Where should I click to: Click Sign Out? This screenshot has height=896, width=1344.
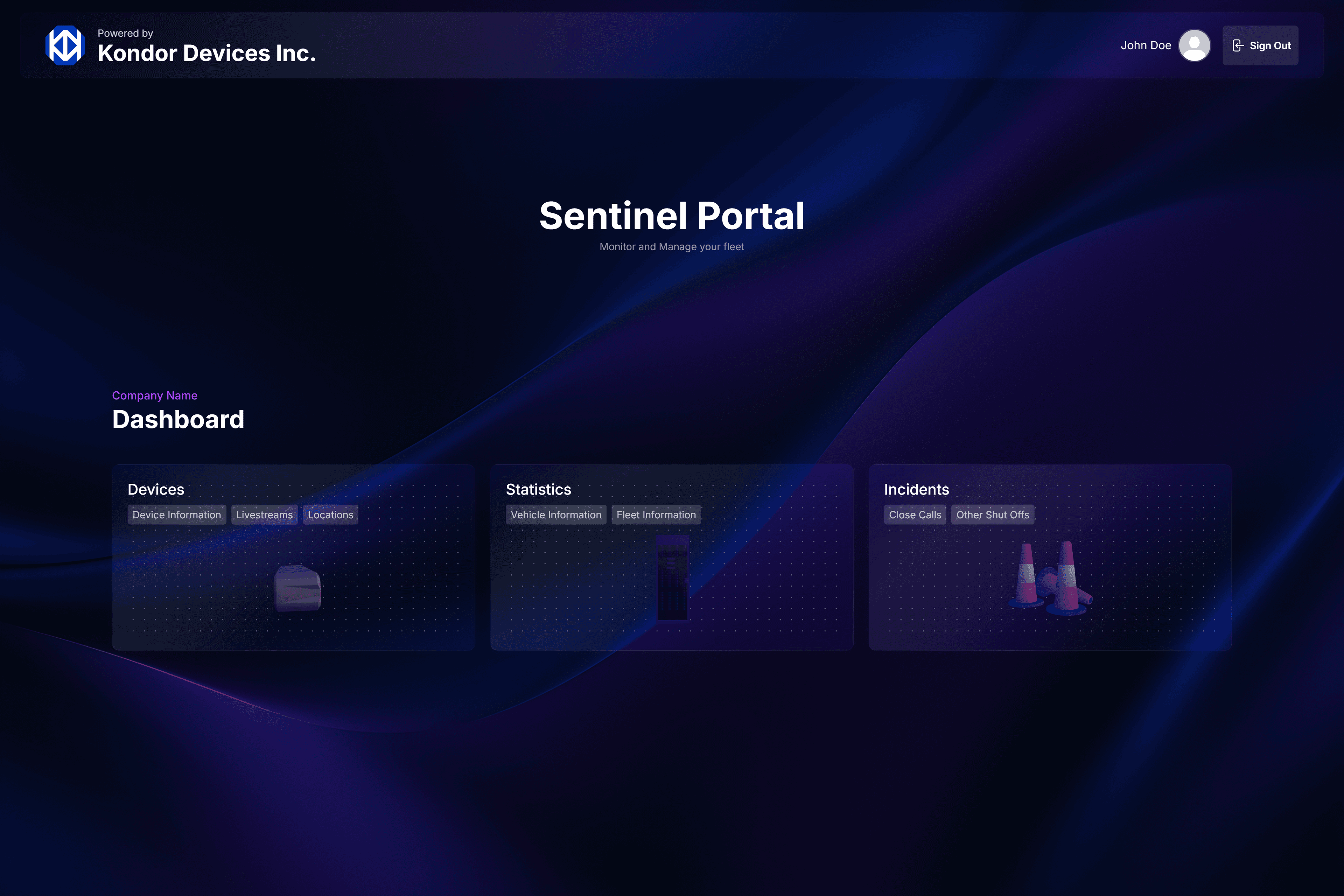pyautogui.click(x=1260, y=45)
